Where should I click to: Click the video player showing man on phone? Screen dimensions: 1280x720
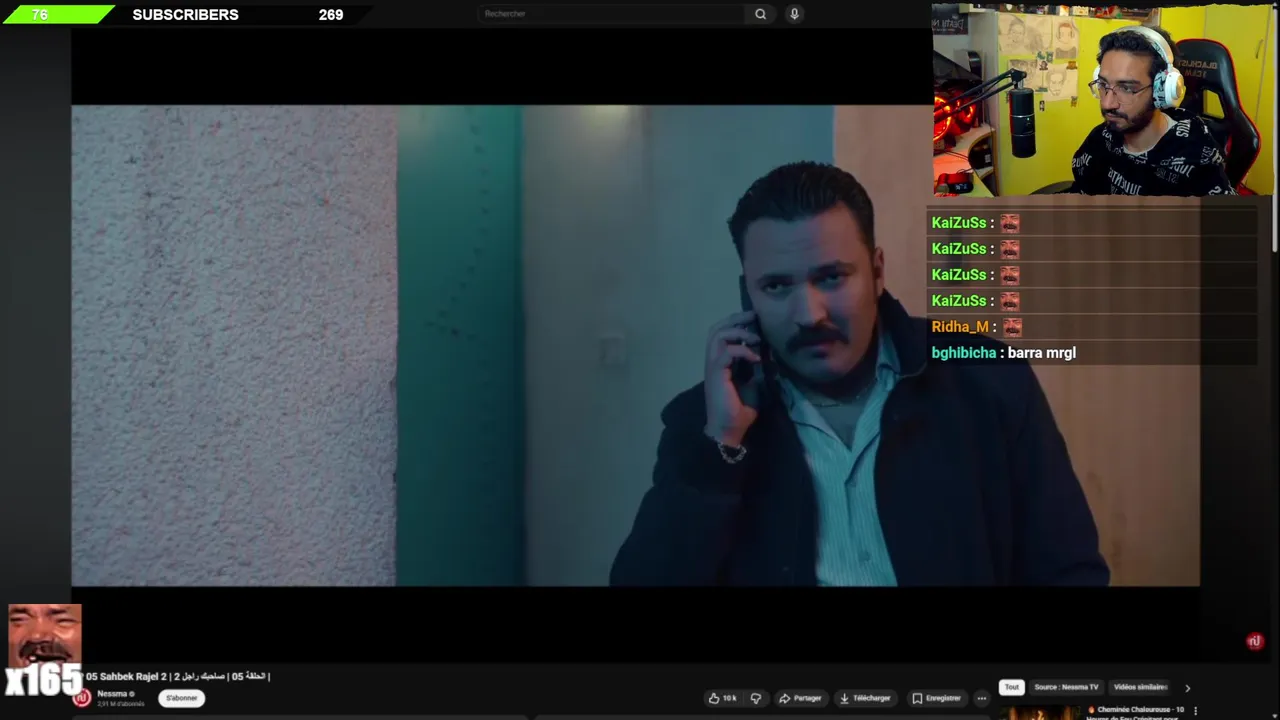click(x=635, y=345)
